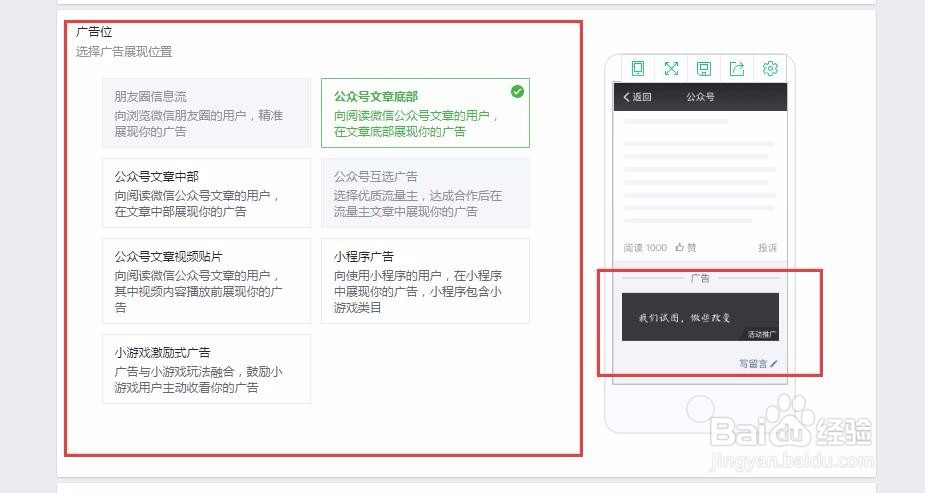Viewport: 925px width, 493px height.
Task: Pick the 公众号文章视频贴片 placement card
Action: 206,281
